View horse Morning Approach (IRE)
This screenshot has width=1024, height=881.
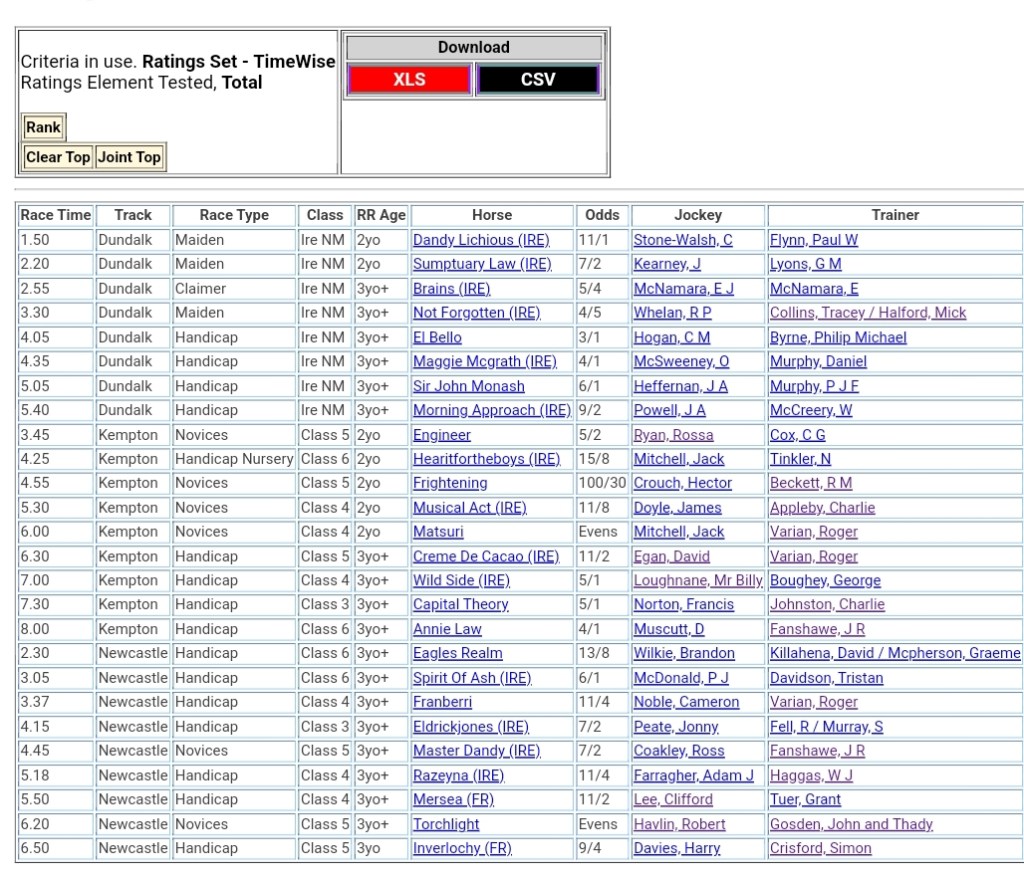[491, 410]
